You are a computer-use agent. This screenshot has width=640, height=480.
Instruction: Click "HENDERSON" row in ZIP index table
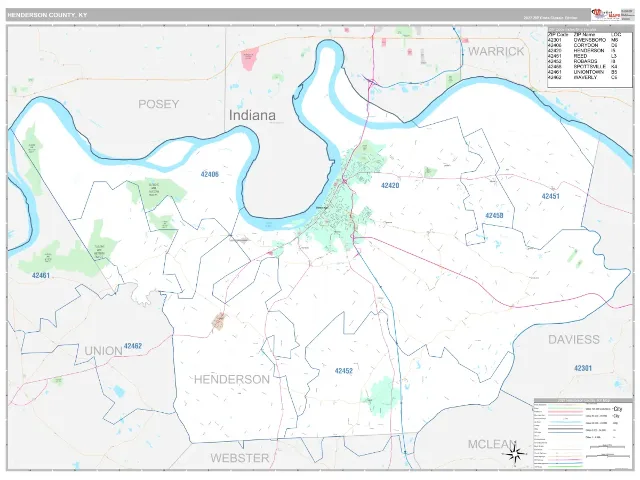coord(583,51)
